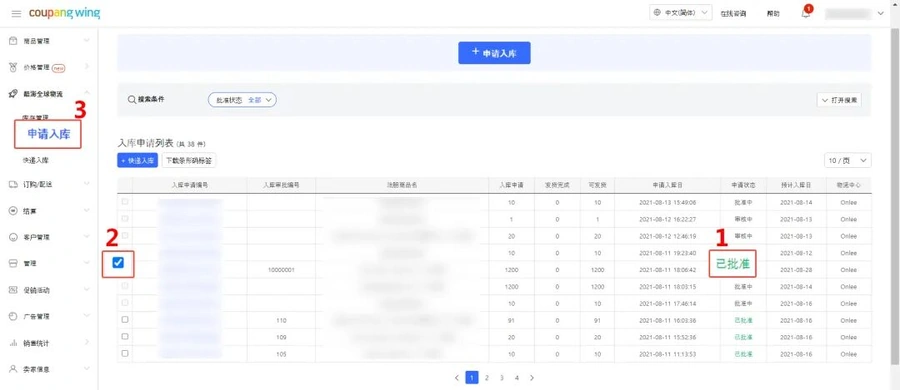Open the account dropdown beside blurred username
Viewport: 900px width, 390px height.
coord(881,13)
